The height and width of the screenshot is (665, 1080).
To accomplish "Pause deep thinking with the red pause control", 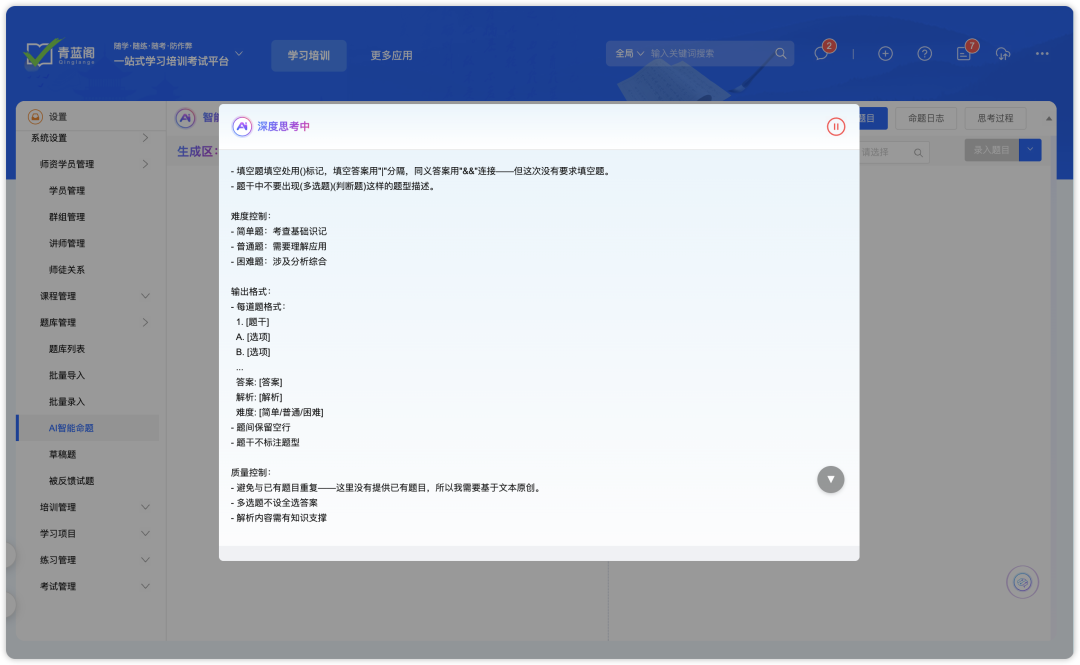I will point(836,126).
